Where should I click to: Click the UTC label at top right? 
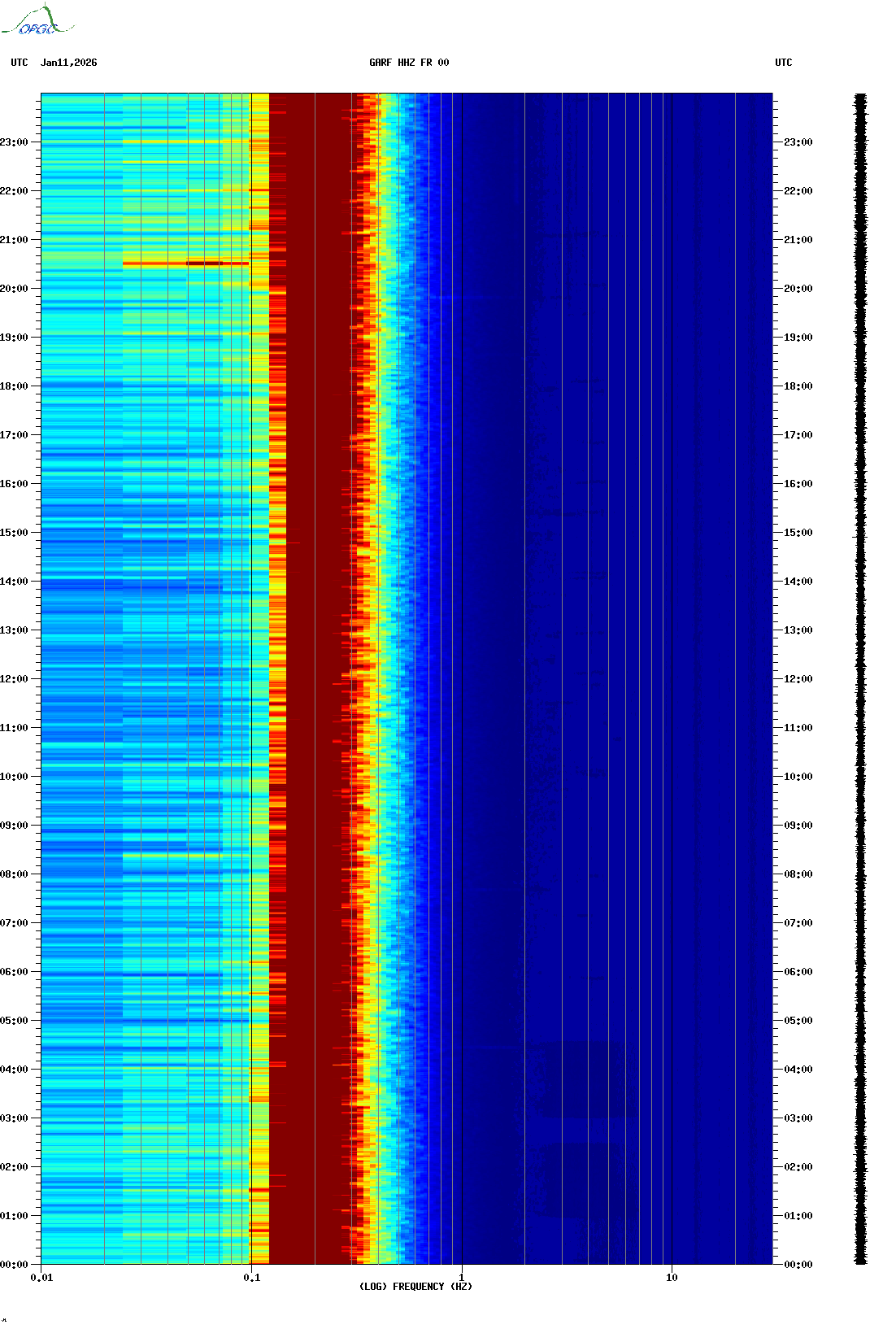[x=783, y=63]
